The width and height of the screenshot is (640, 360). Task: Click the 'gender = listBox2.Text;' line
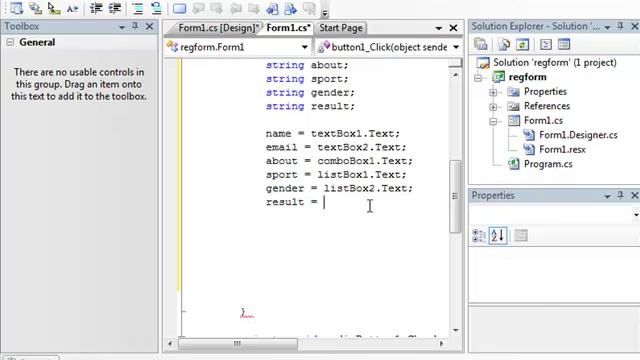339,188
